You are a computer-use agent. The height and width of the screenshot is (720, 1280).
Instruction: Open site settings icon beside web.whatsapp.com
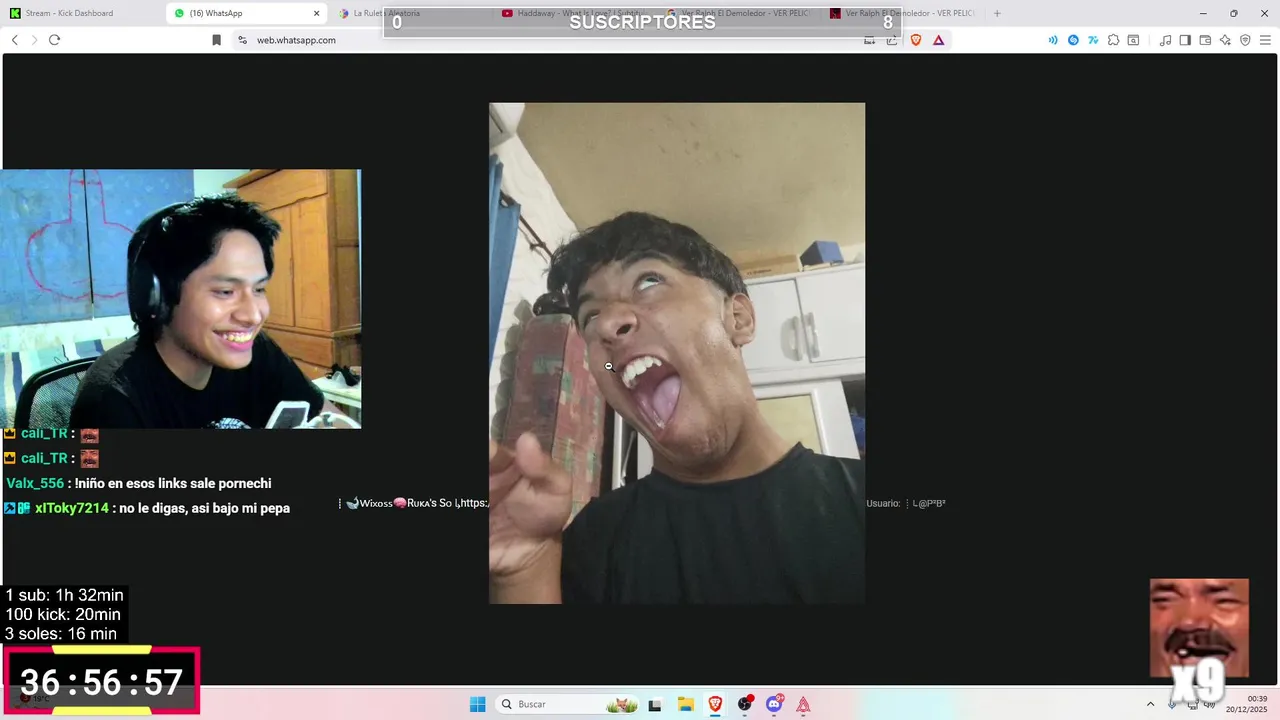tap(242, 40)
